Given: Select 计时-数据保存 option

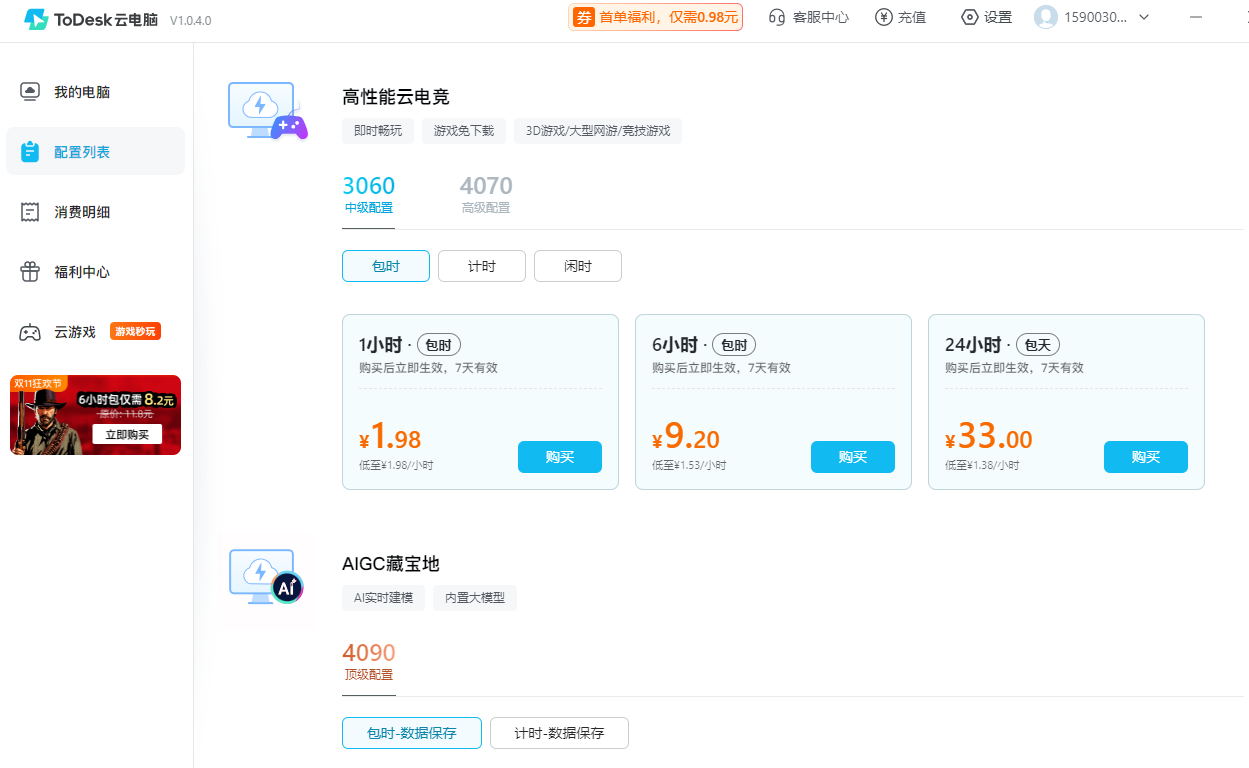Looking at the screenshot, I should click(x=559, y=733).
